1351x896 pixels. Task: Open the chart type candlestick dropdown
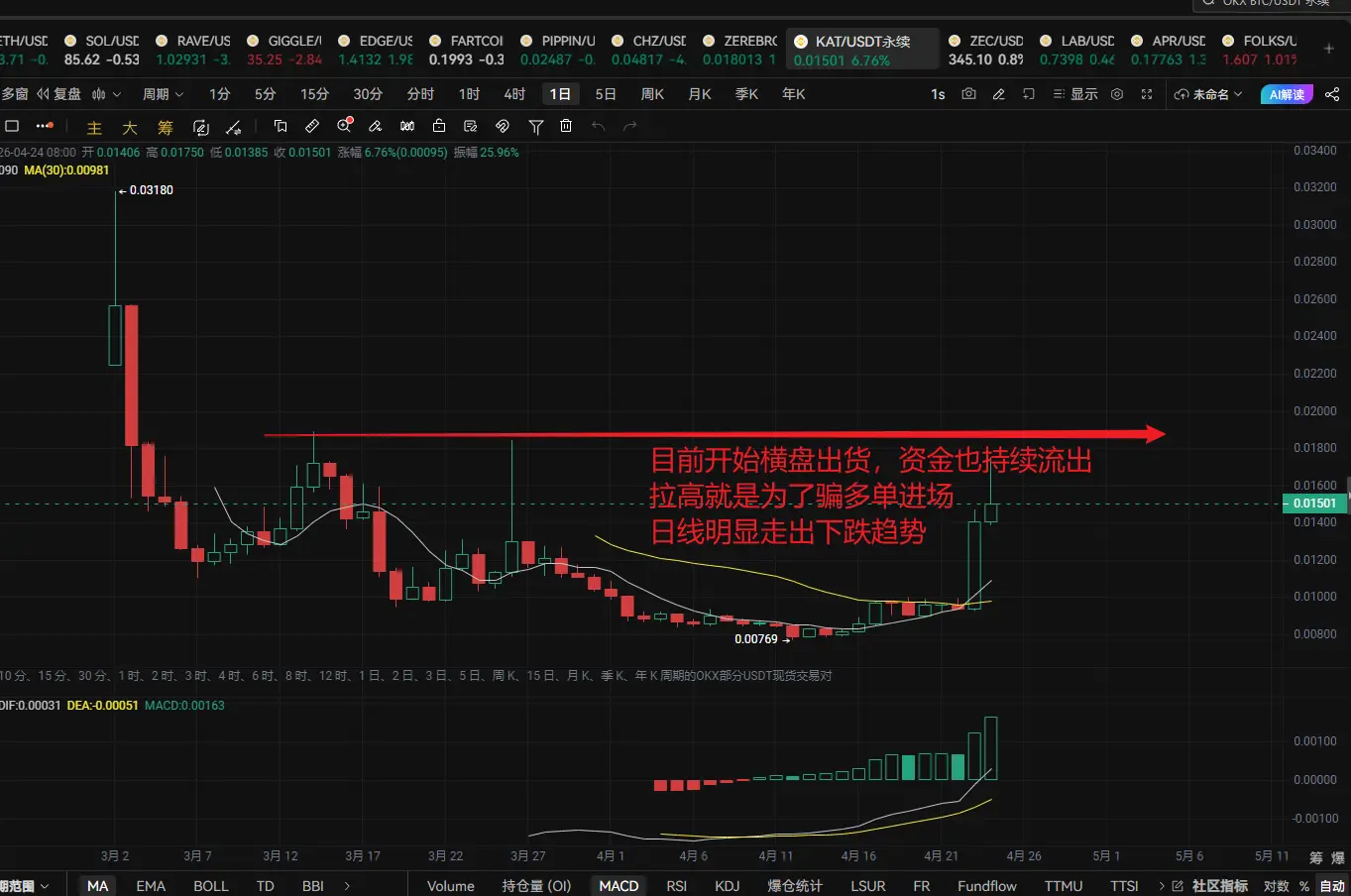point(106,94)
